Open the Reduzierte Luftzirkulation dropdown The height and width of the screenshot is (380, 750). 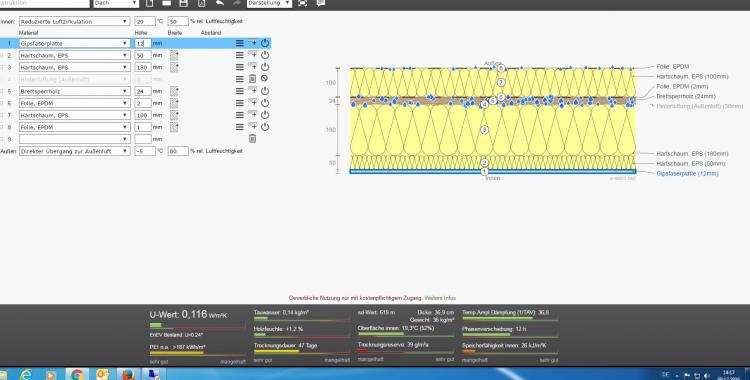tap(74, 22)
